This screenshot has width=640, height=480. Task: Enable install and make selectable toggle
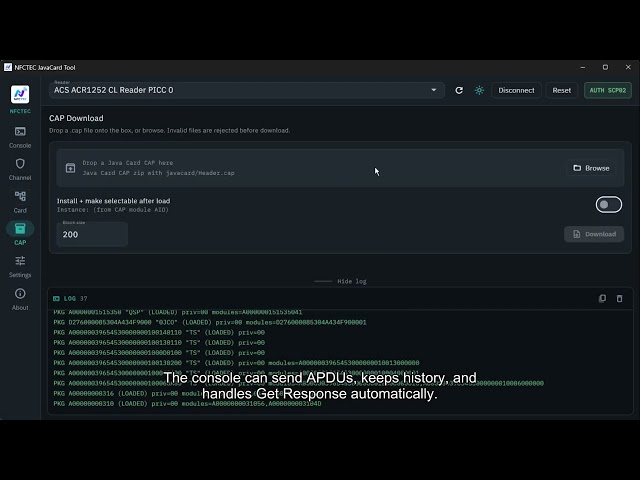point(609,204)
